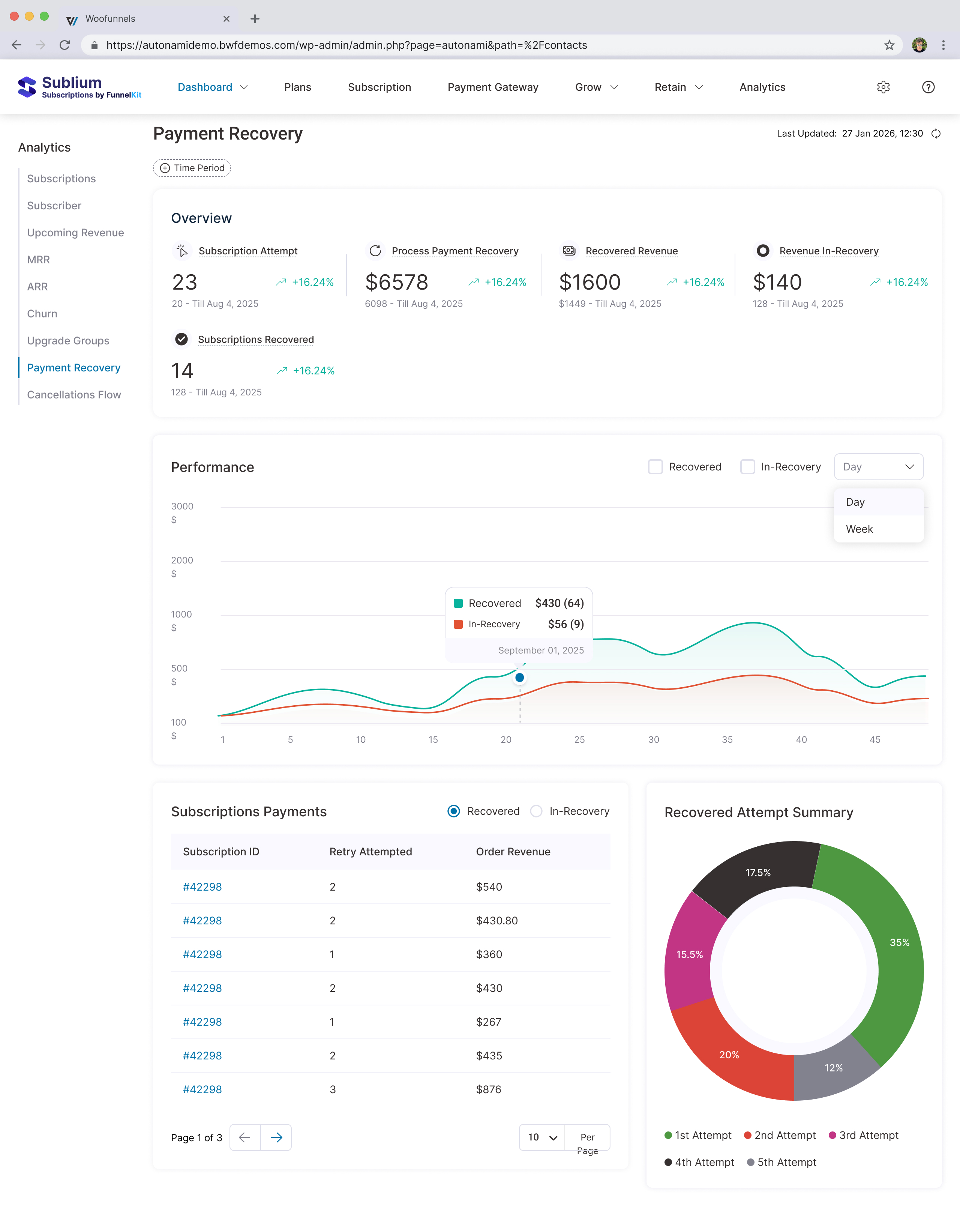
Task: Open first subscription #42298 link
Action: (x=202, y=887)
